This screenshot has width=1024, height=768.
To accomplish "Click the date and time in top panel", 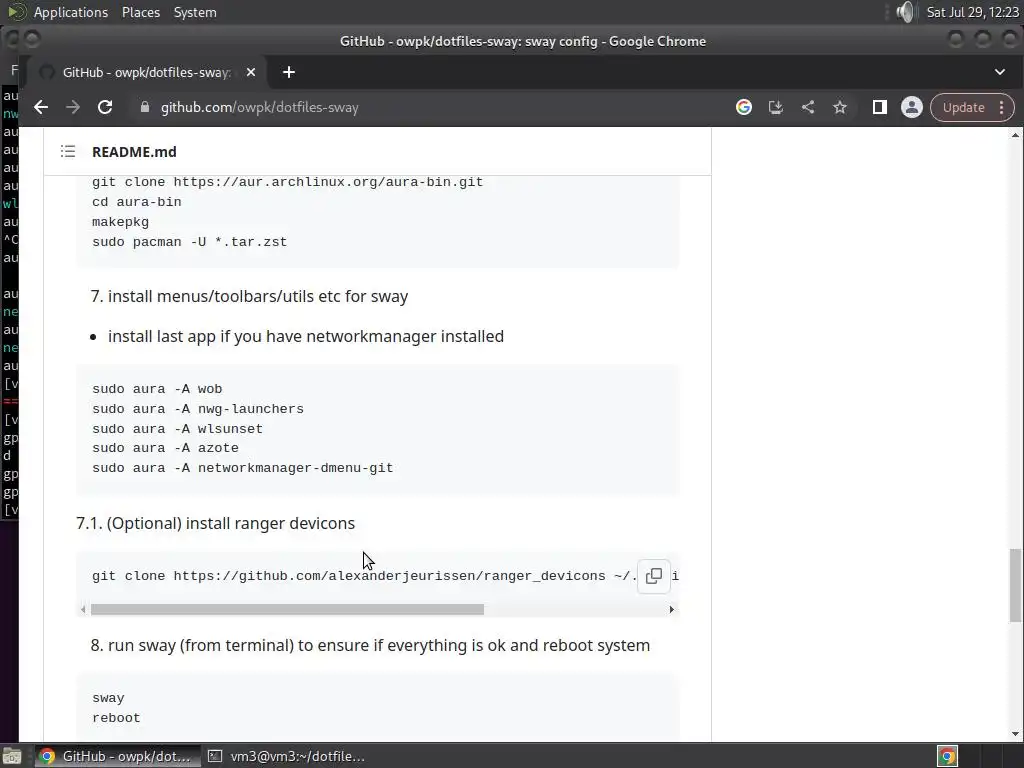I will 972,12.
